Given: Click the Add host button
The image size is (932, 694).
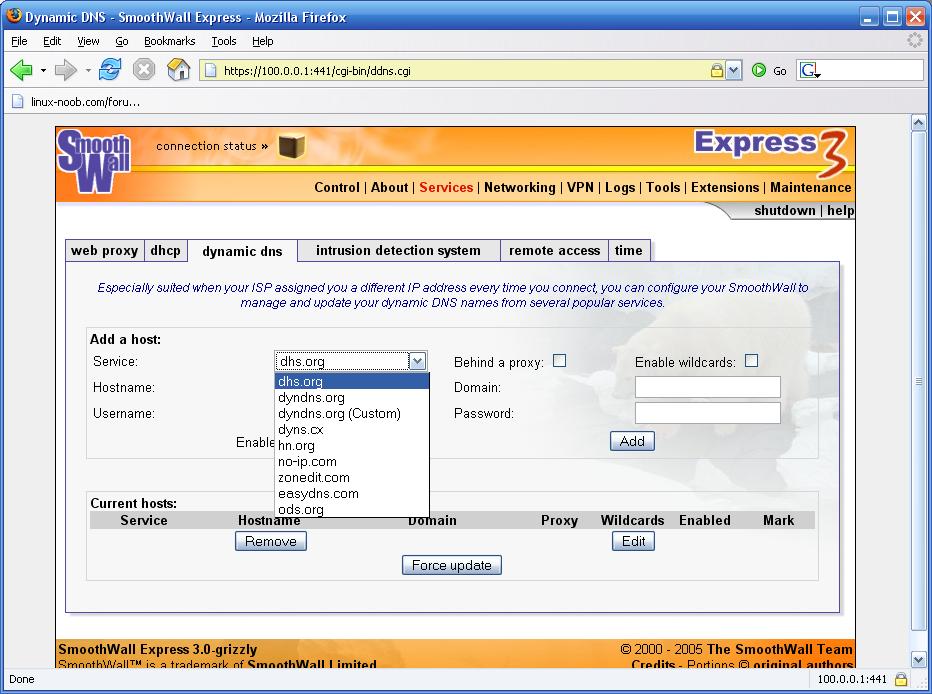Looking at the screenshot, I should 632,441.
